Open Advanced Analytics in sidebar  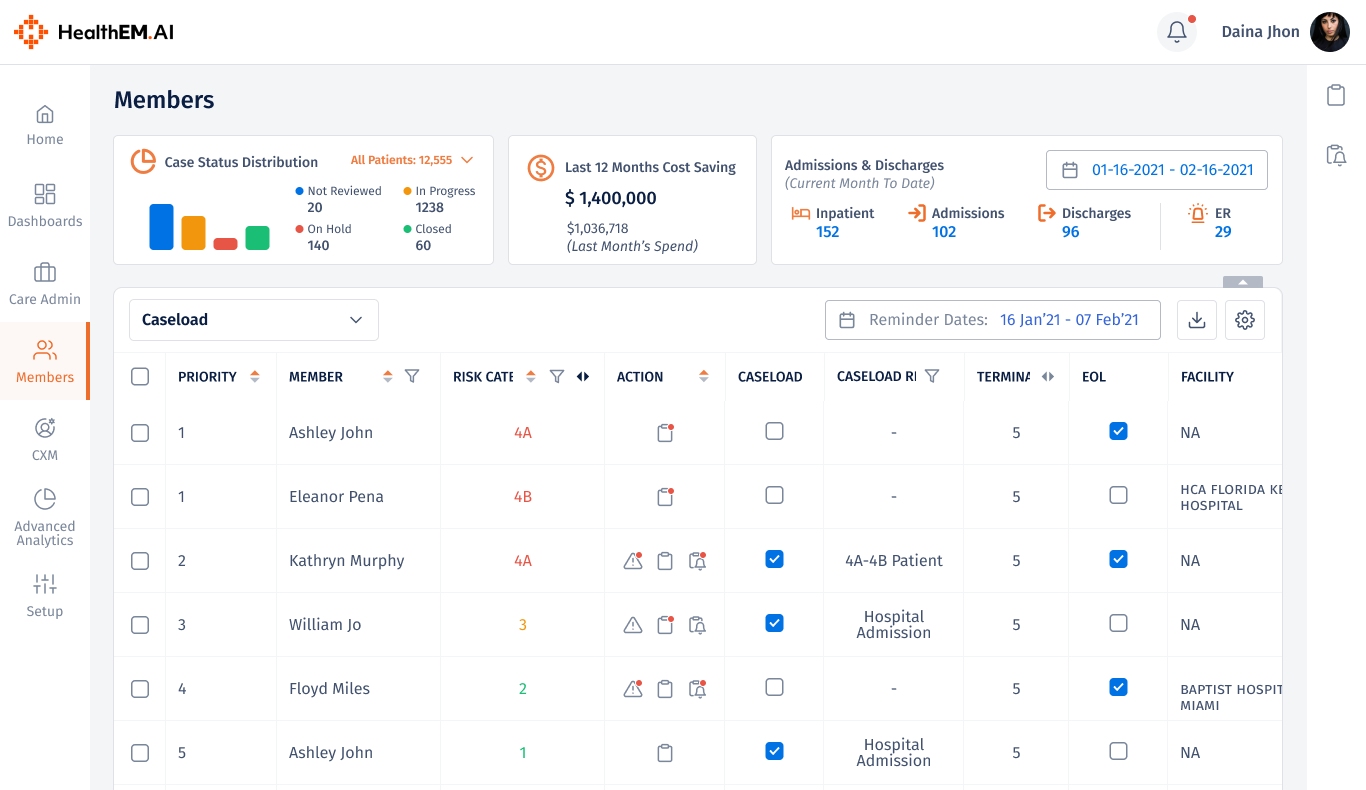pyautogui.click(x=45, y=518)
